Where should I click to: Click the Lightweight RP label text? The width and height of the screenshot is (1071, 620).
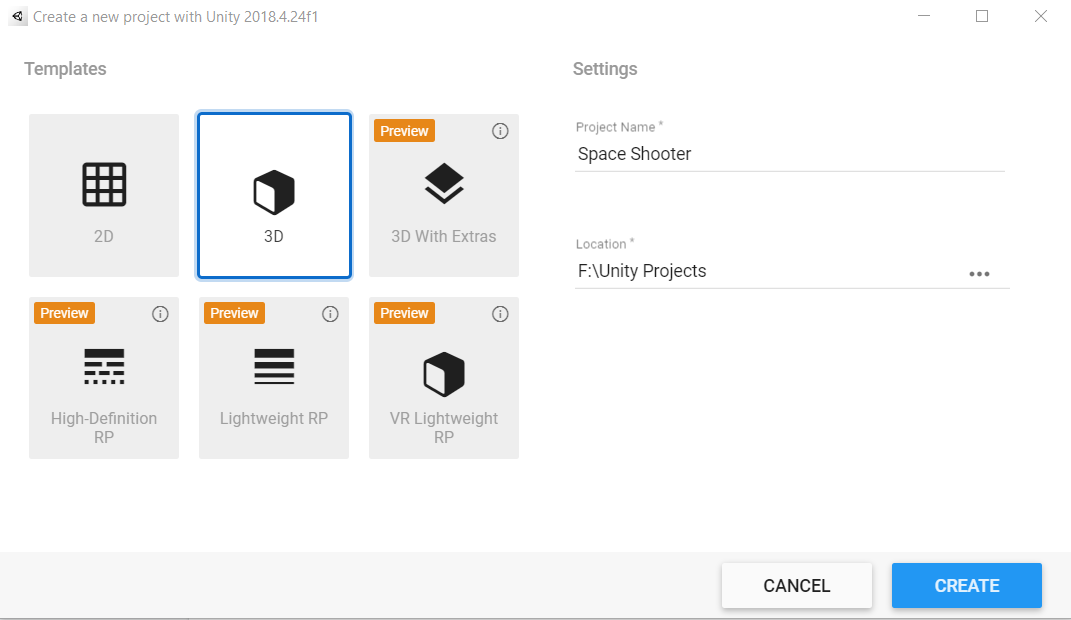274,418
